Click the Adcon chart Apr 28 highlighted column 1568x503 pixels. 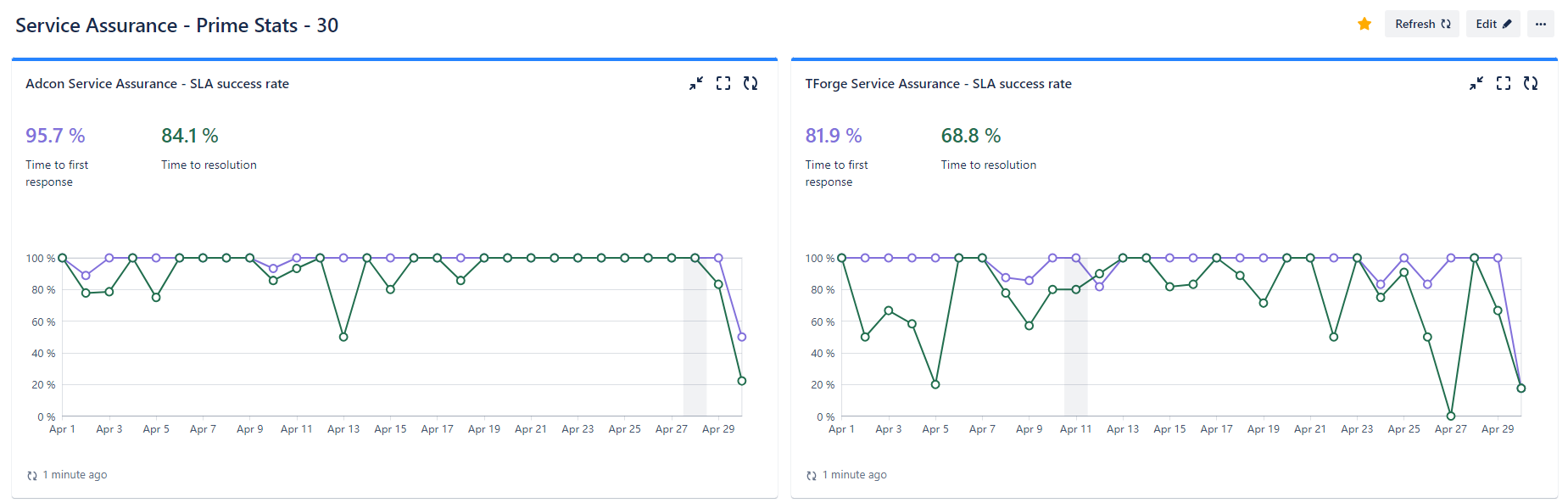coord(695,337)
